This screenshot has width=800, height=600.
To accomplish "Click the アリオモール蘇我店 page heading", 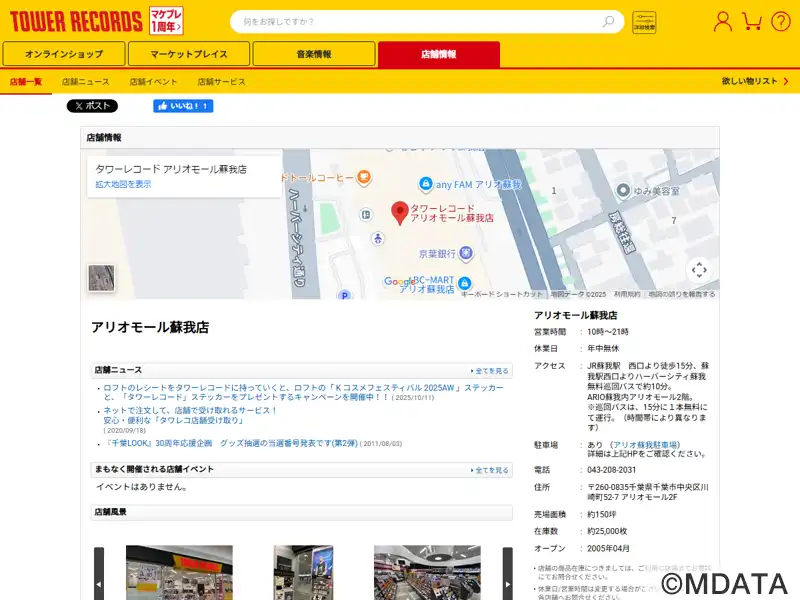I will 150,327.
